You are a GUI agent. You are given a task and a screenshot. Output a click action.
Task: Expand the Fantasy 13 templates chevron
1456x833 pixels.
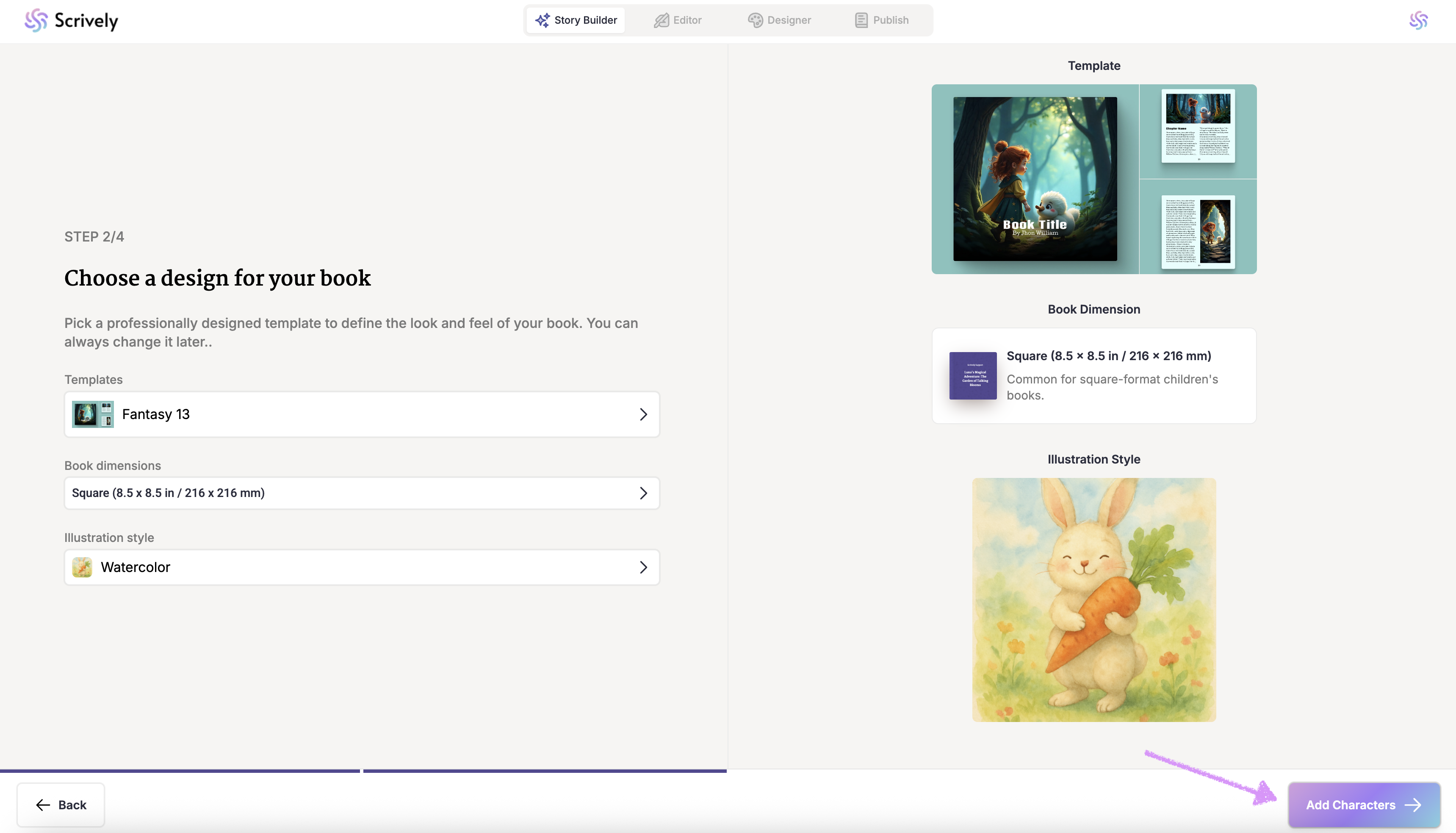click(x=643, y=414)
